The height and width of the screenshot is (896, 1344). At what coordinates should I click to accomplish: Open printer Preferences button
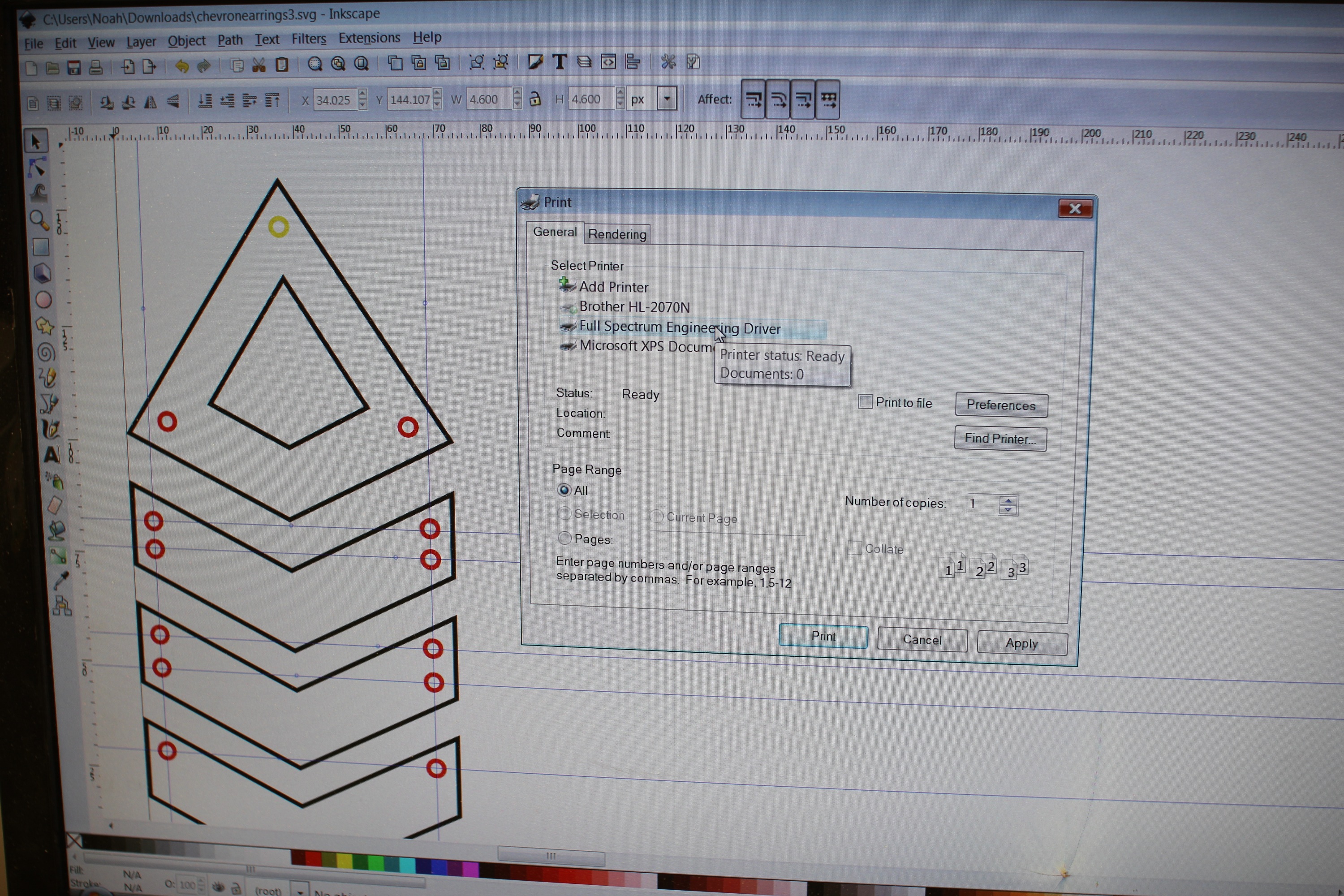coord(1001,405)
